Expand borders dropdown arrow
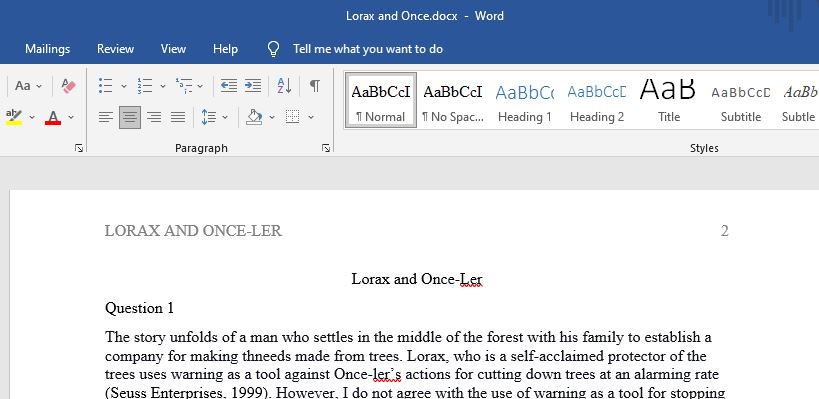Viewport: 819px width, 399px height. [x=311, y=118]
